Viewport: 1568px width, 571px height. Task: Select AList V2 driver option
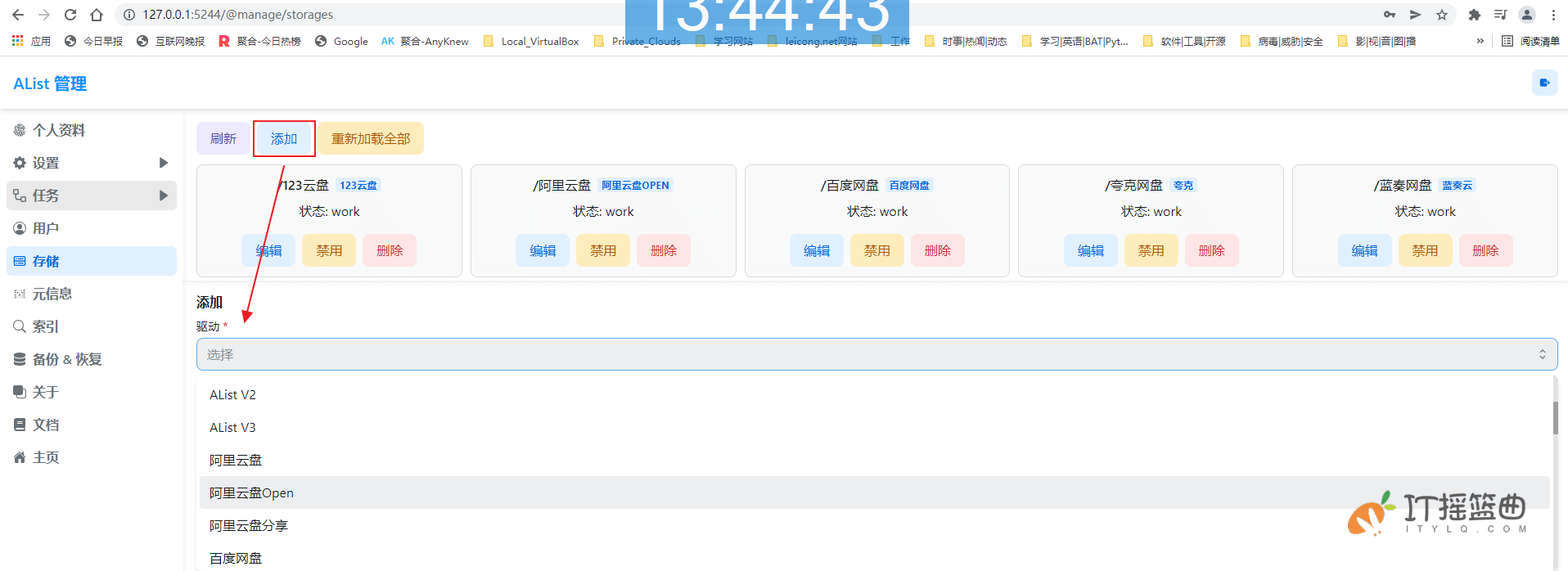pos(875,394)
